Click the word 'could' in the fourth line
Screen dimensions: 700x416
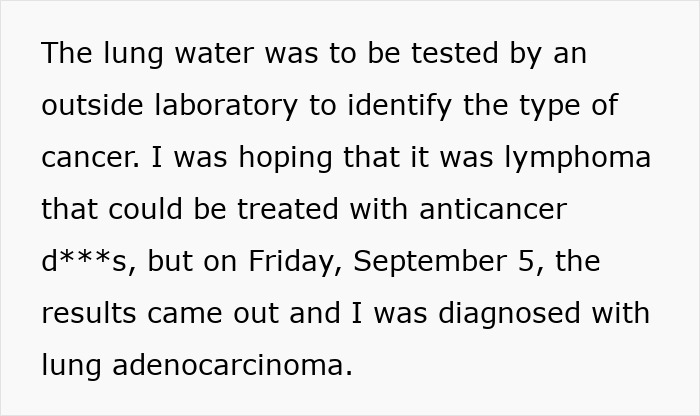pyautogui.click(x=145, y=210)
